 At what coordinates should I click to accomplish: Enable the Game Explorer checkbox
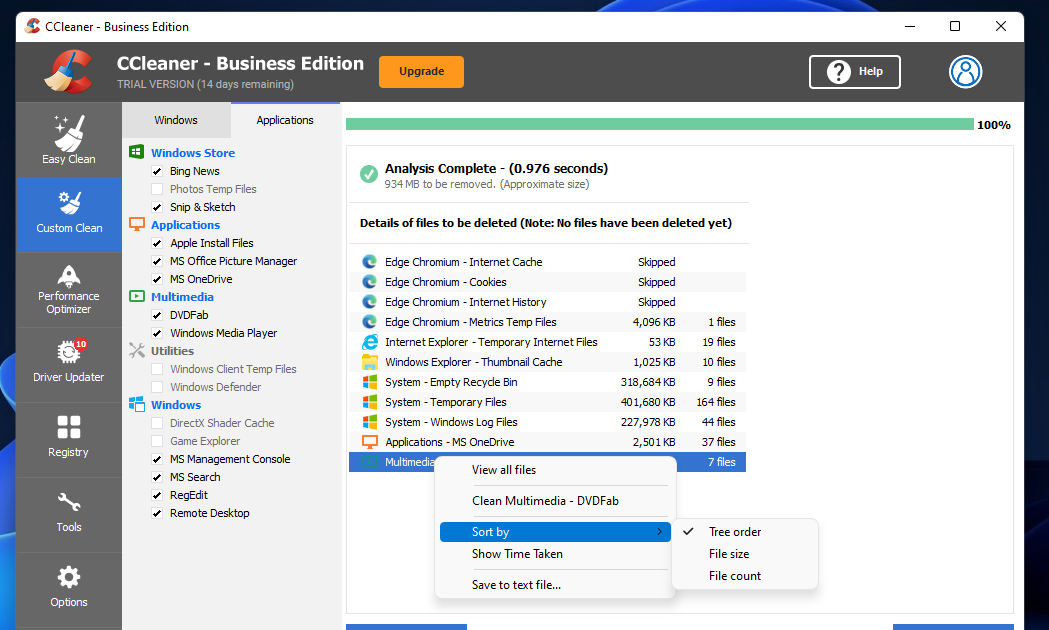(x=157, y=441)
